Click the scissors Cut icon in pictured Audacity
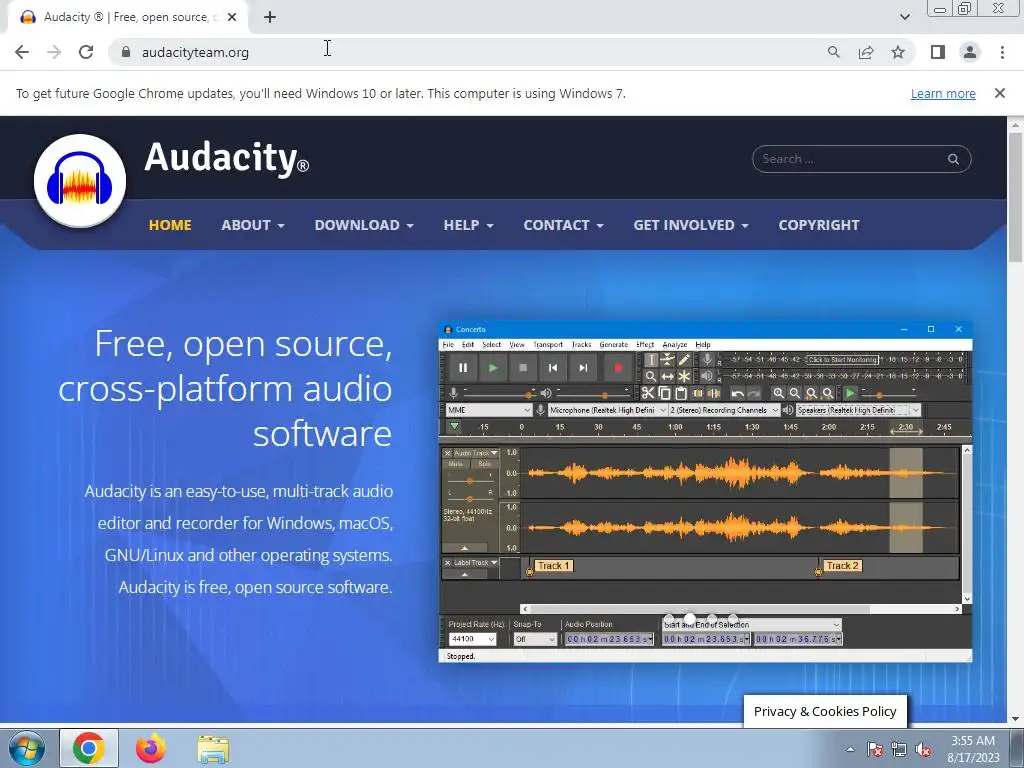Screen dimensions: 1024x768 tap(647, 393)
